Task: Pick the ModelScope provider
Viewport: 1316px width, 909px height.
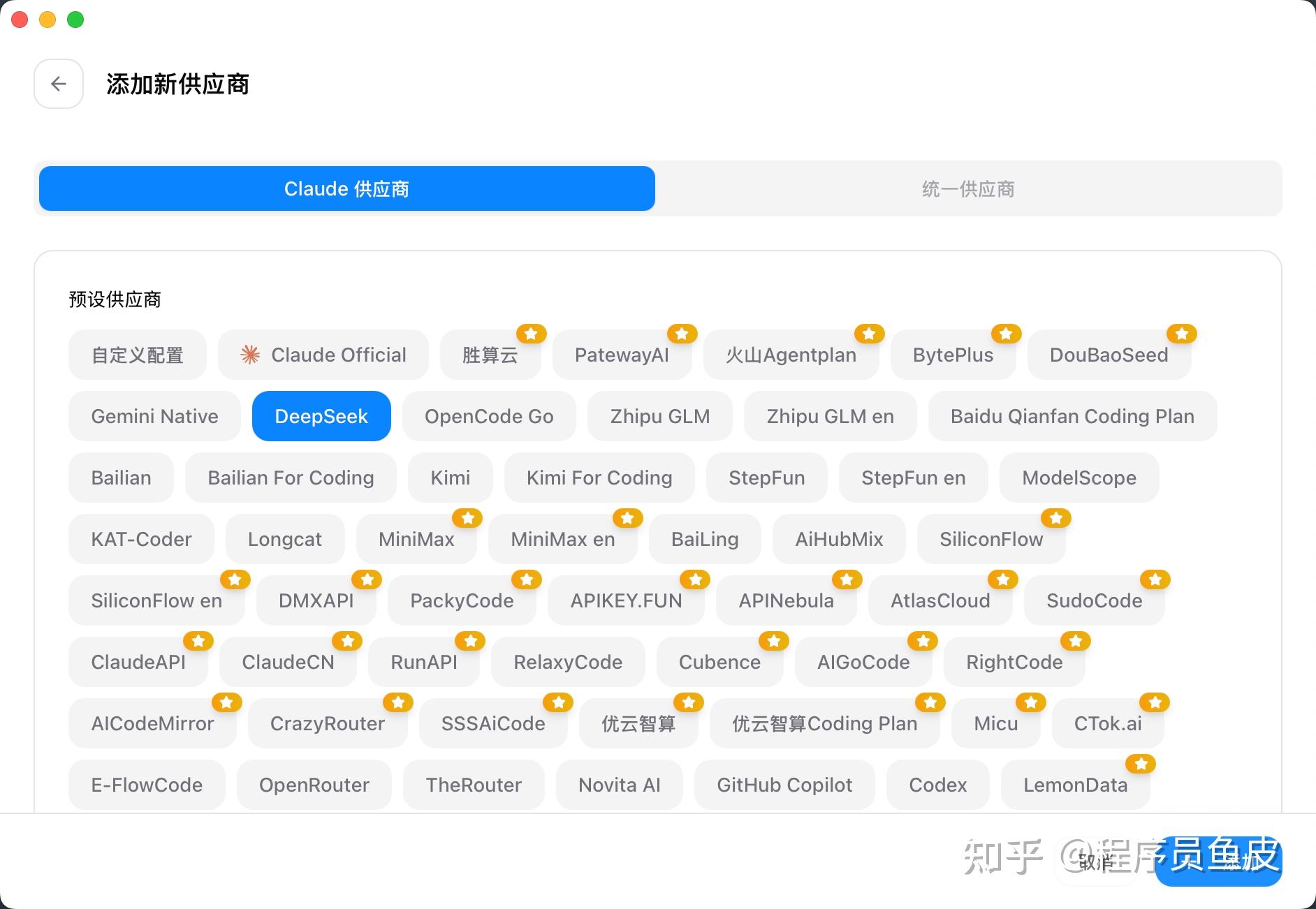Action: (x=1079, y=478)
